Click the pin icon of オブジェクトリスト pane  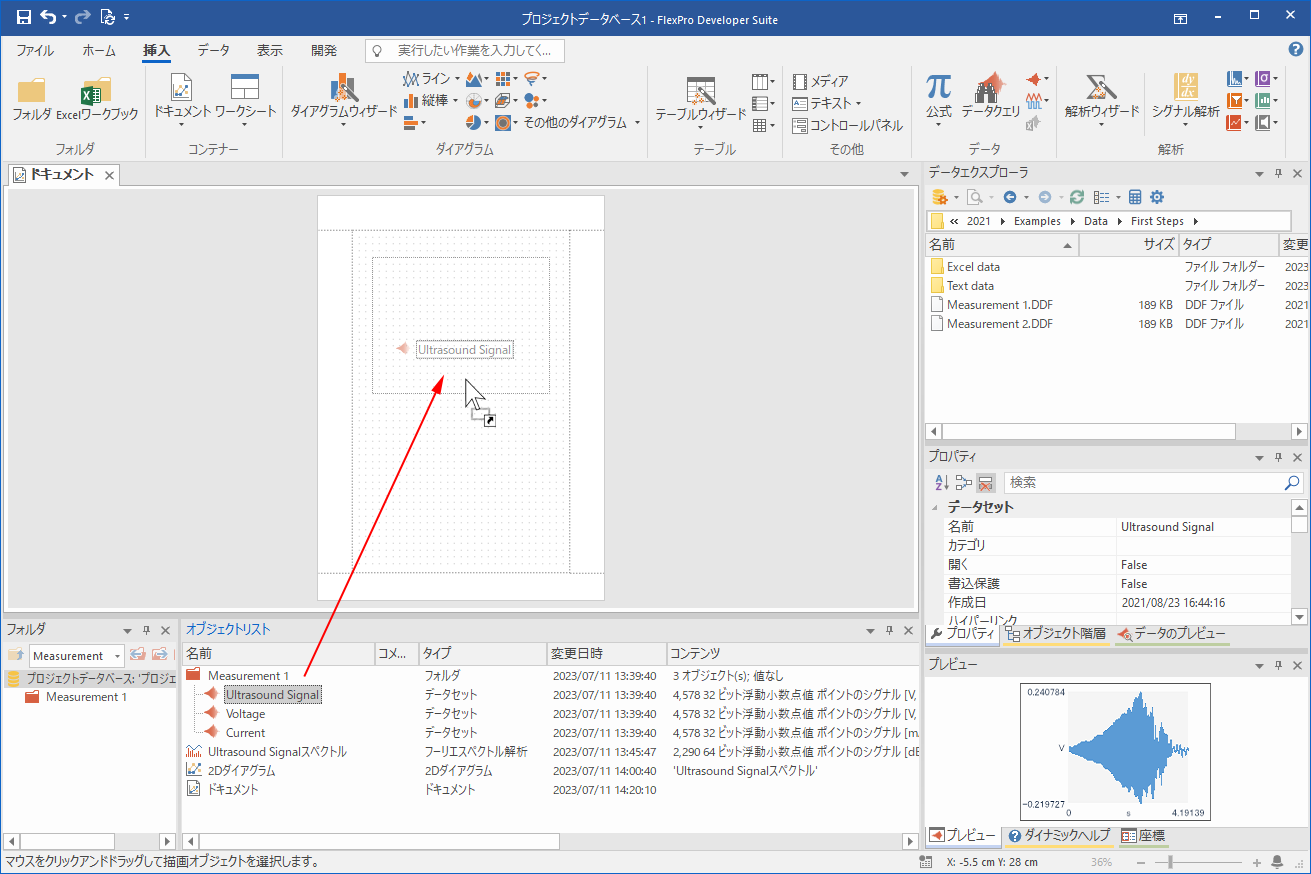[889, 630]
